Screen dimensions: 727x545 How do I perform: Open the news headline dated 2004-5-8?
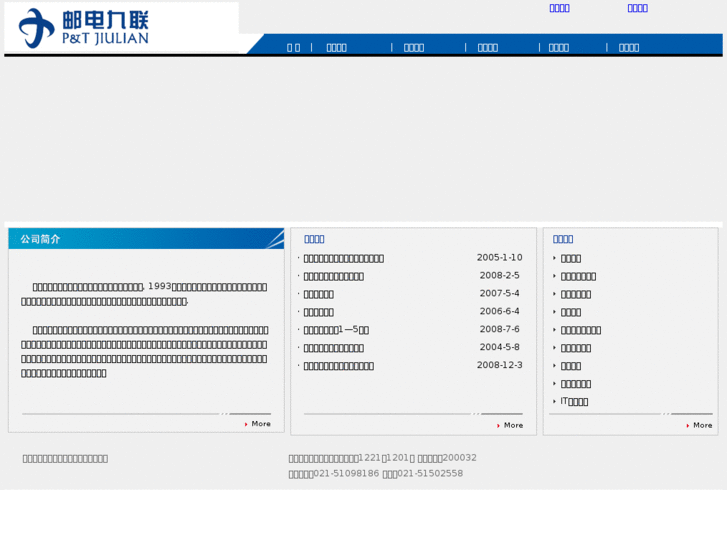(x=333, y=348)
